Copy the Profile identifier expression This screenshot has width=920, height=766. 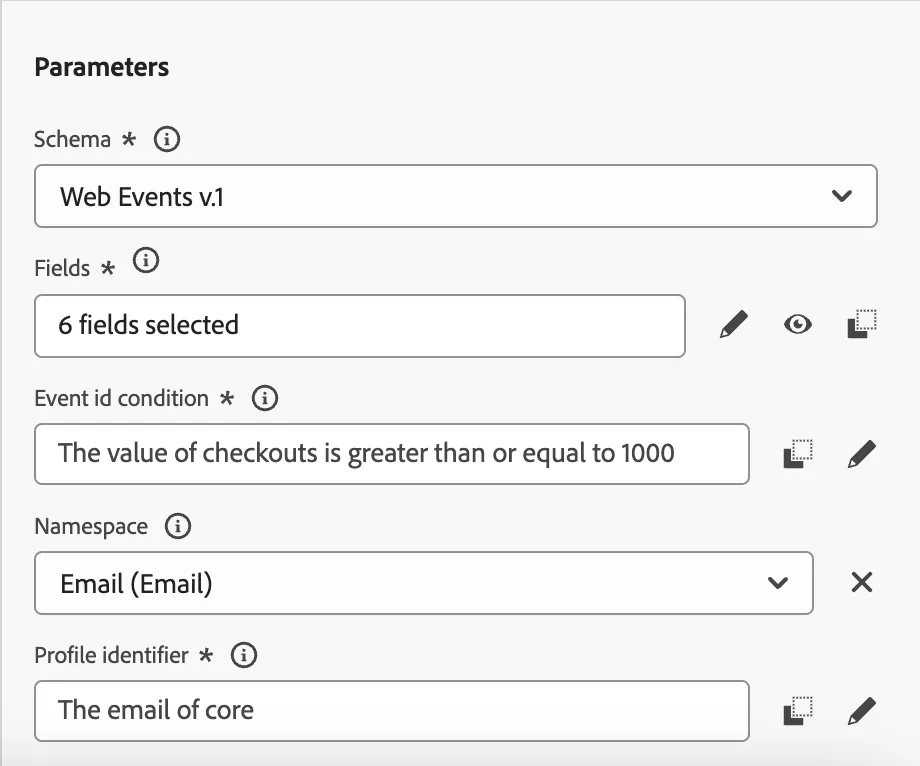pyautogui.click(x=798, y=711)
